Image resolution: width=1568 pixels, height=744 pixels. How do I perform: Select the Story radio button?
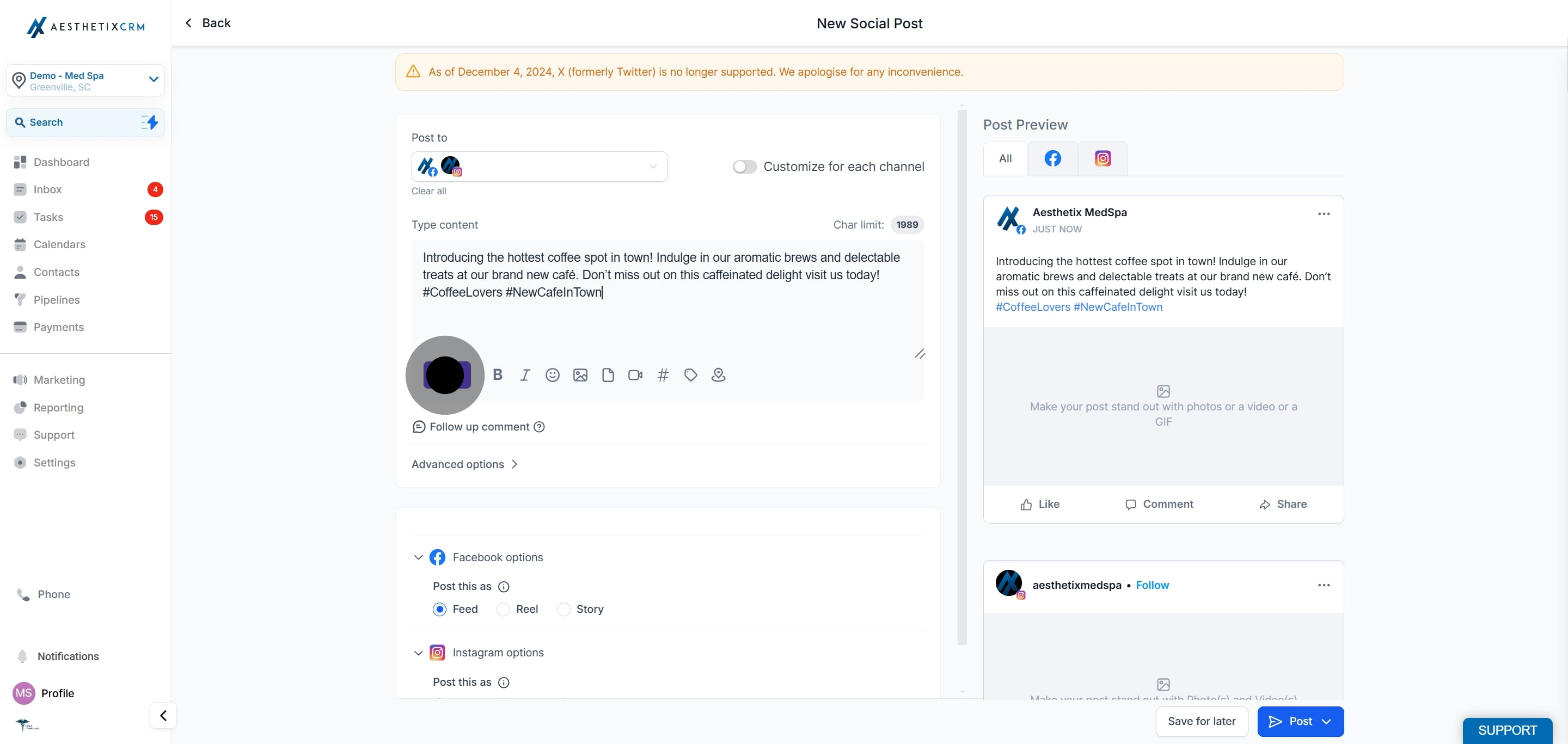[x=563, y=610]
